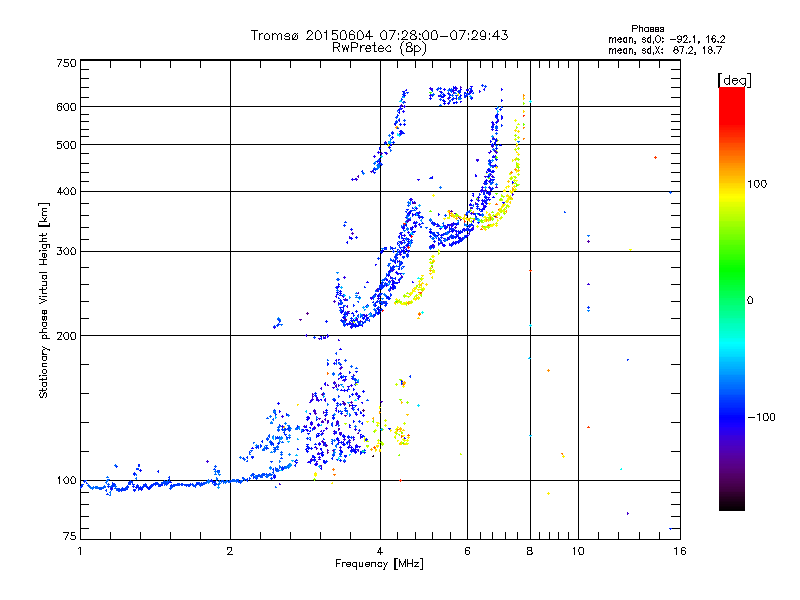
Task: Click the 'Stationary phase Virtual Height [km]' axis label
Action: tap(43, 300)
